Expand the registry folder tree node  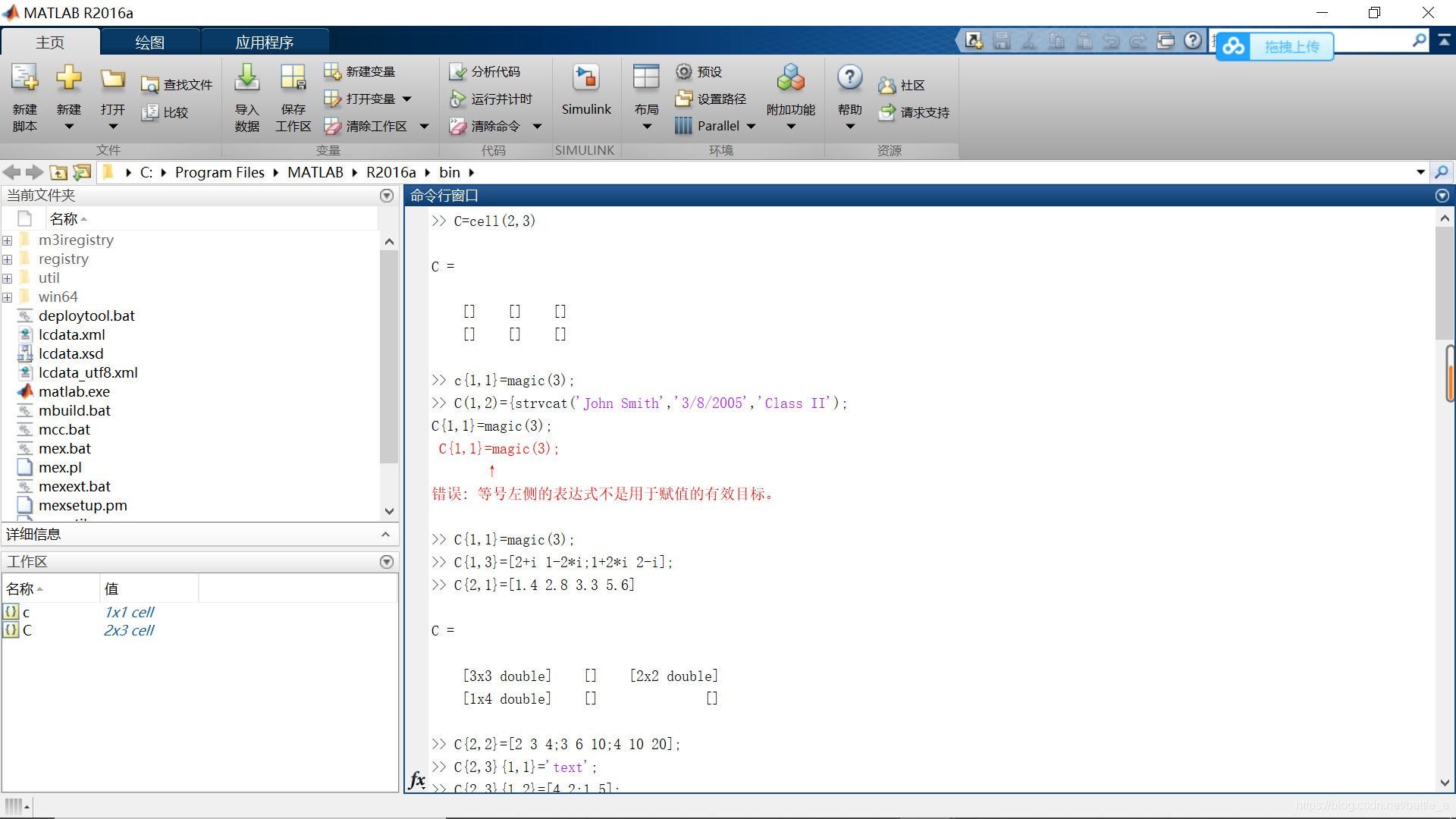[8, 259]
